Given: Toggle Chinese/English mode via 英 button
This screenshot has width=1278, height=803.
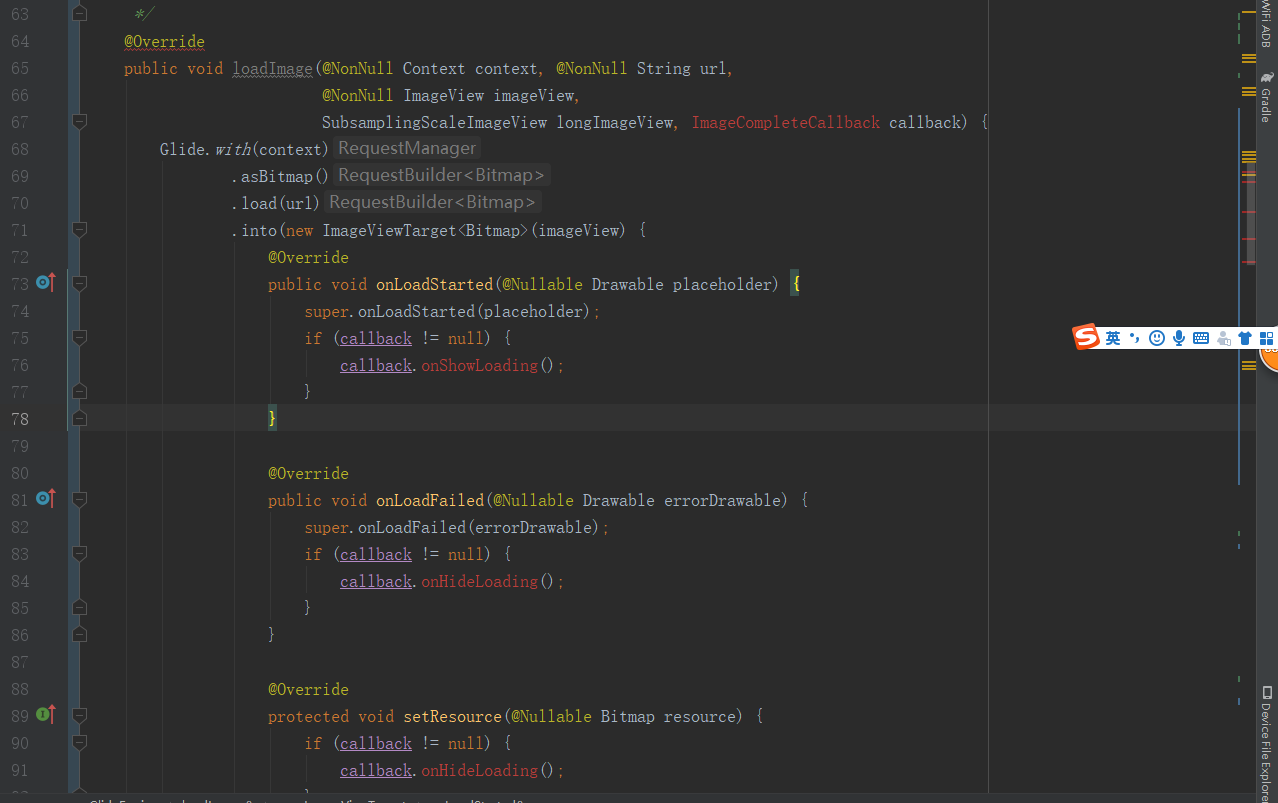Looking at the screenshot, I should coord(1113,339).
